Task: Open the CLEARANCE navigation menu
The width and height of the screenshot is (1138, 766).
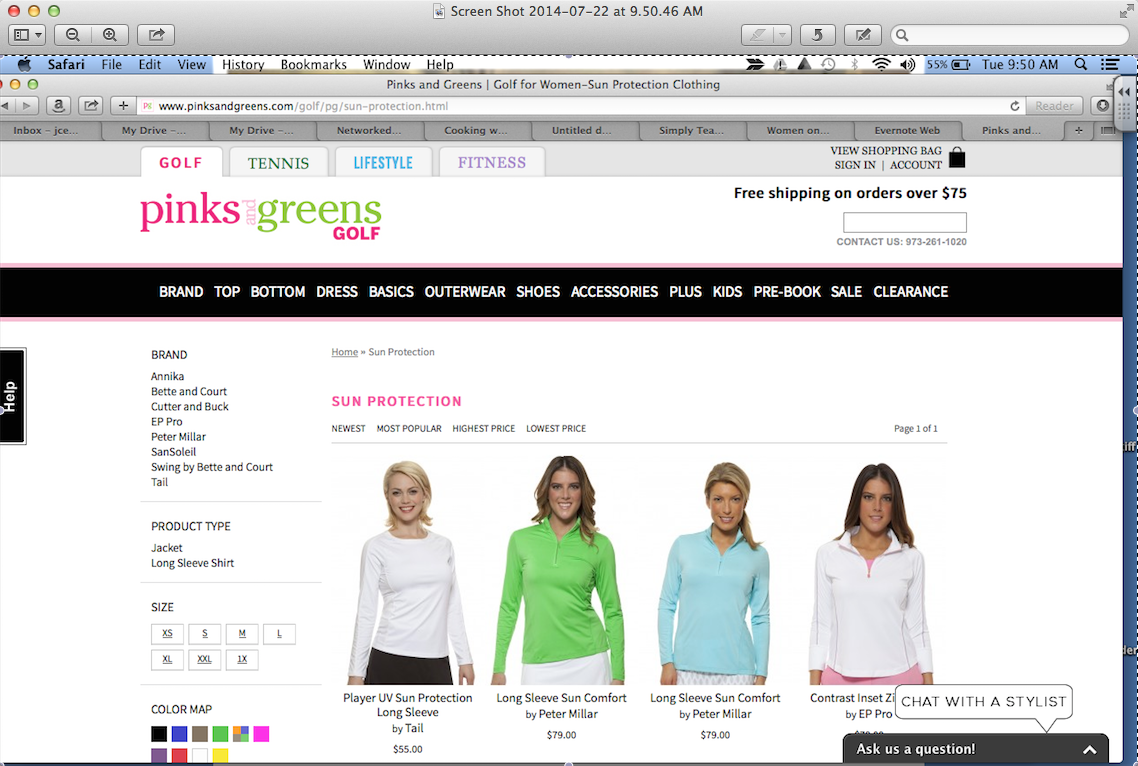Action: (x=910, y=292)
